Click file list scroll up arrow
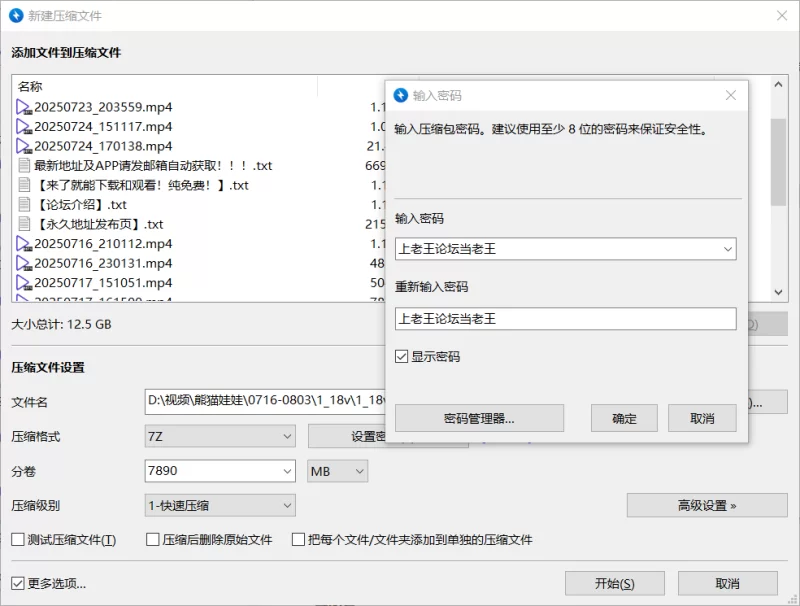 778,85
